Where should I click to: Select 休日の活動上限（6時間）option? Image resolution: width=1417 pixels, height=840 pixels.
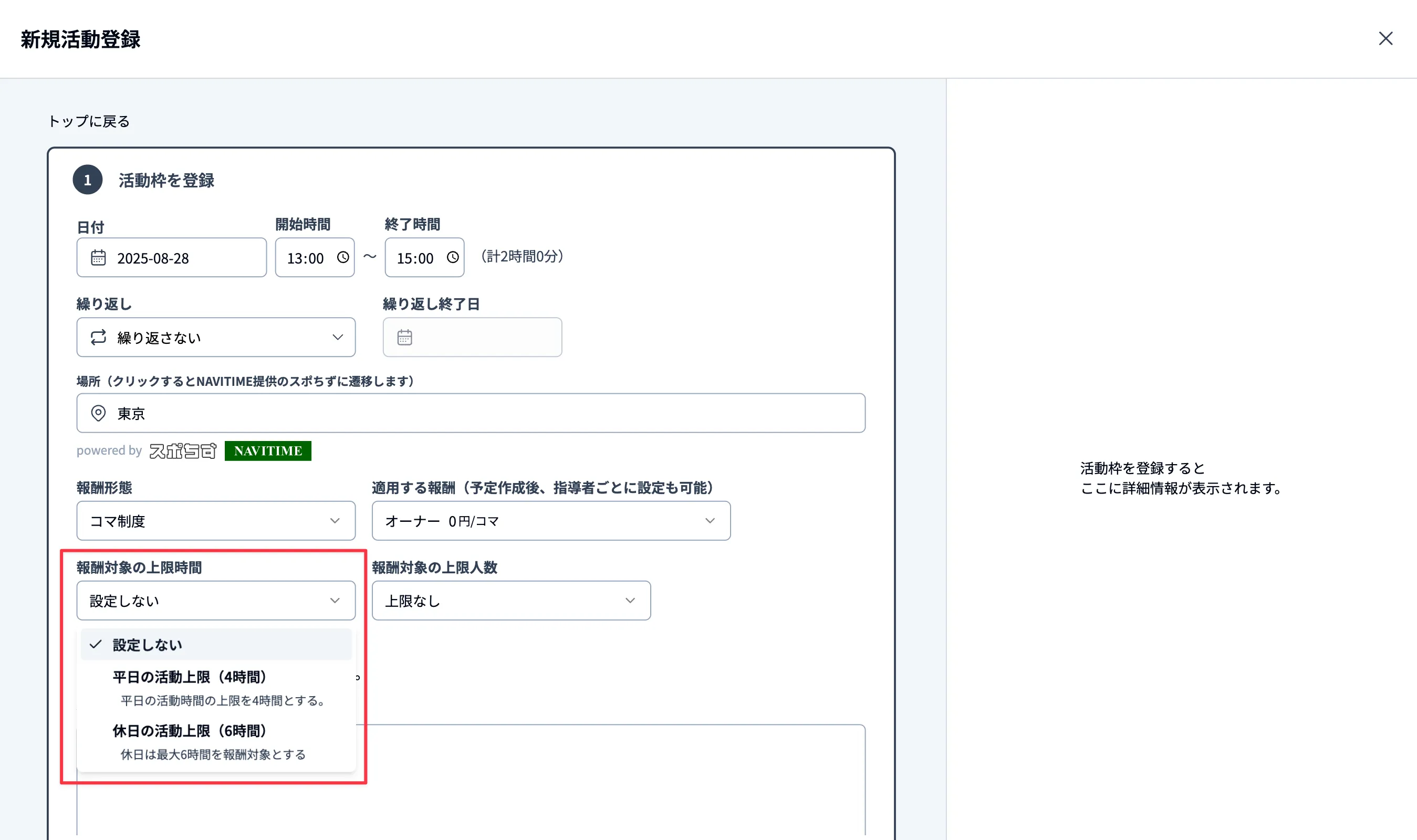(x=190, y=731)
